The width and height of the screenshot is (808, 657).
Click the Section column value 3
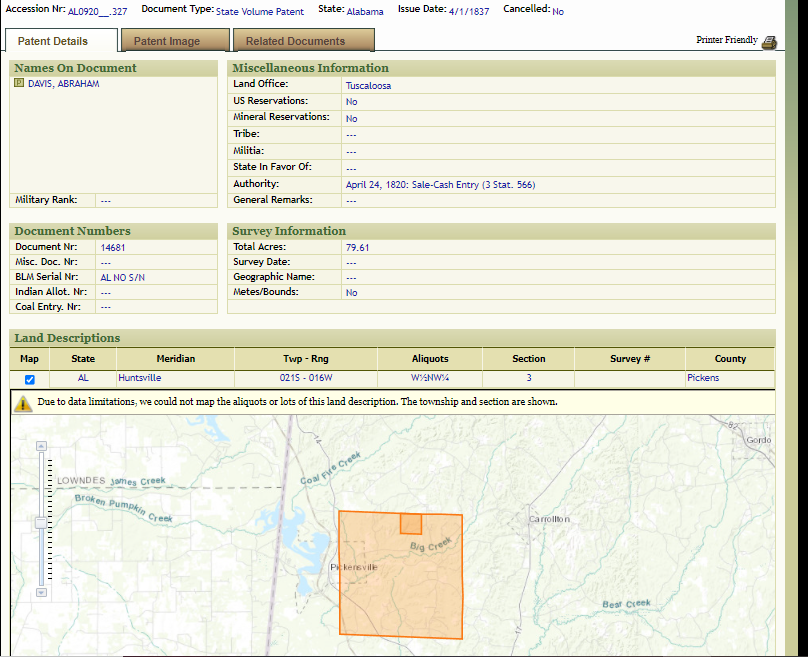pos(529,378)
